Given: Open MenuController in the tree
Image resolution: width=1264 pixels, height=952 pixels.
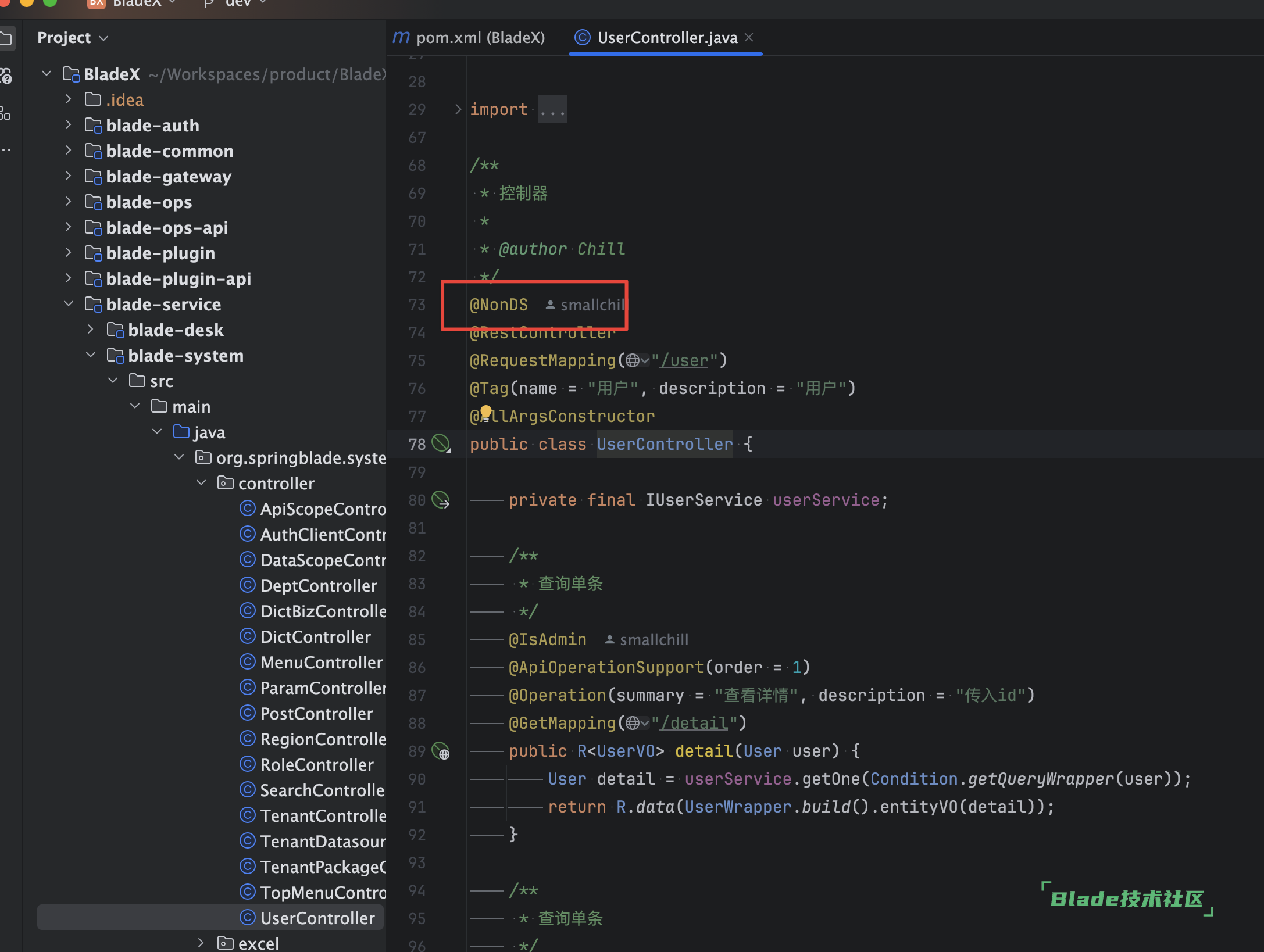Looking at the screenshot, I should [x=311, y=663].
